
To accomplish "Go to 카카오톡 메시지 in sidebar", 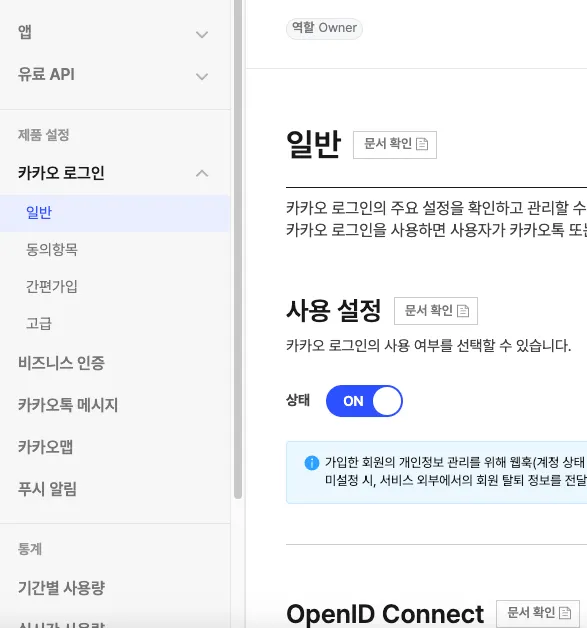I will (68, 405).
